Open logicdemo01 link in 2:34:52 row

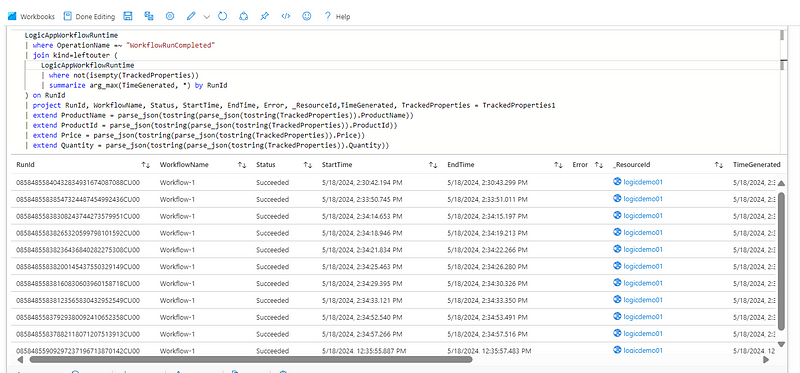(643, 316)
